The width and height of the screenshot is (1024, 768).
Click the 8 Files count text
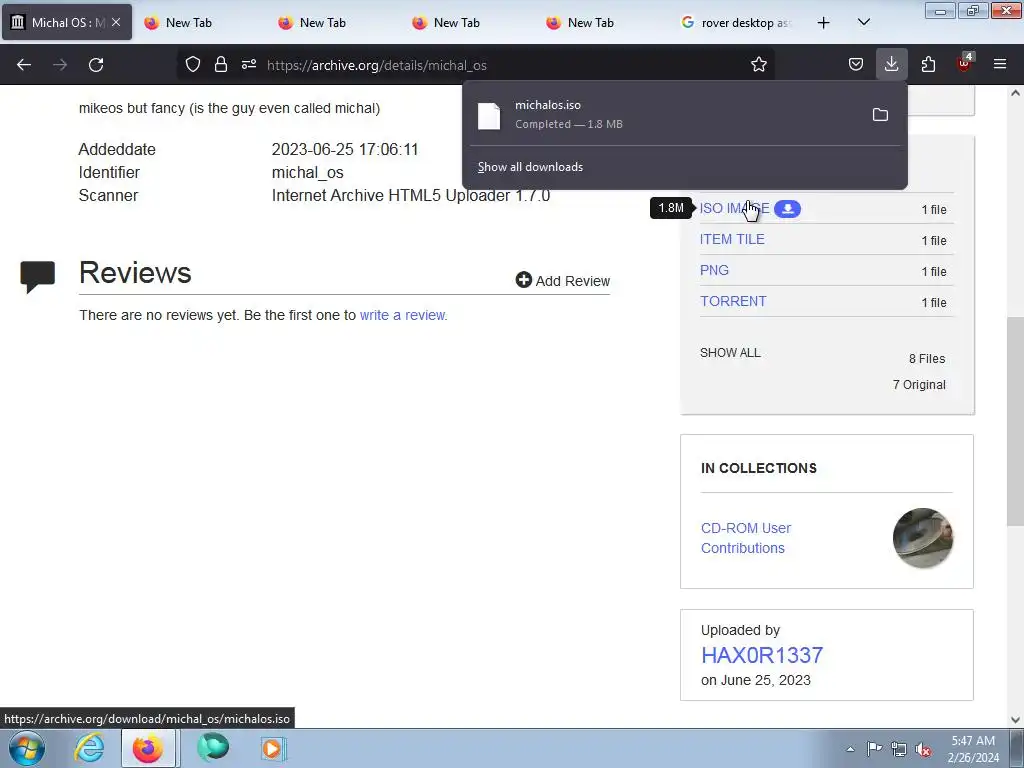click(927, 359)
